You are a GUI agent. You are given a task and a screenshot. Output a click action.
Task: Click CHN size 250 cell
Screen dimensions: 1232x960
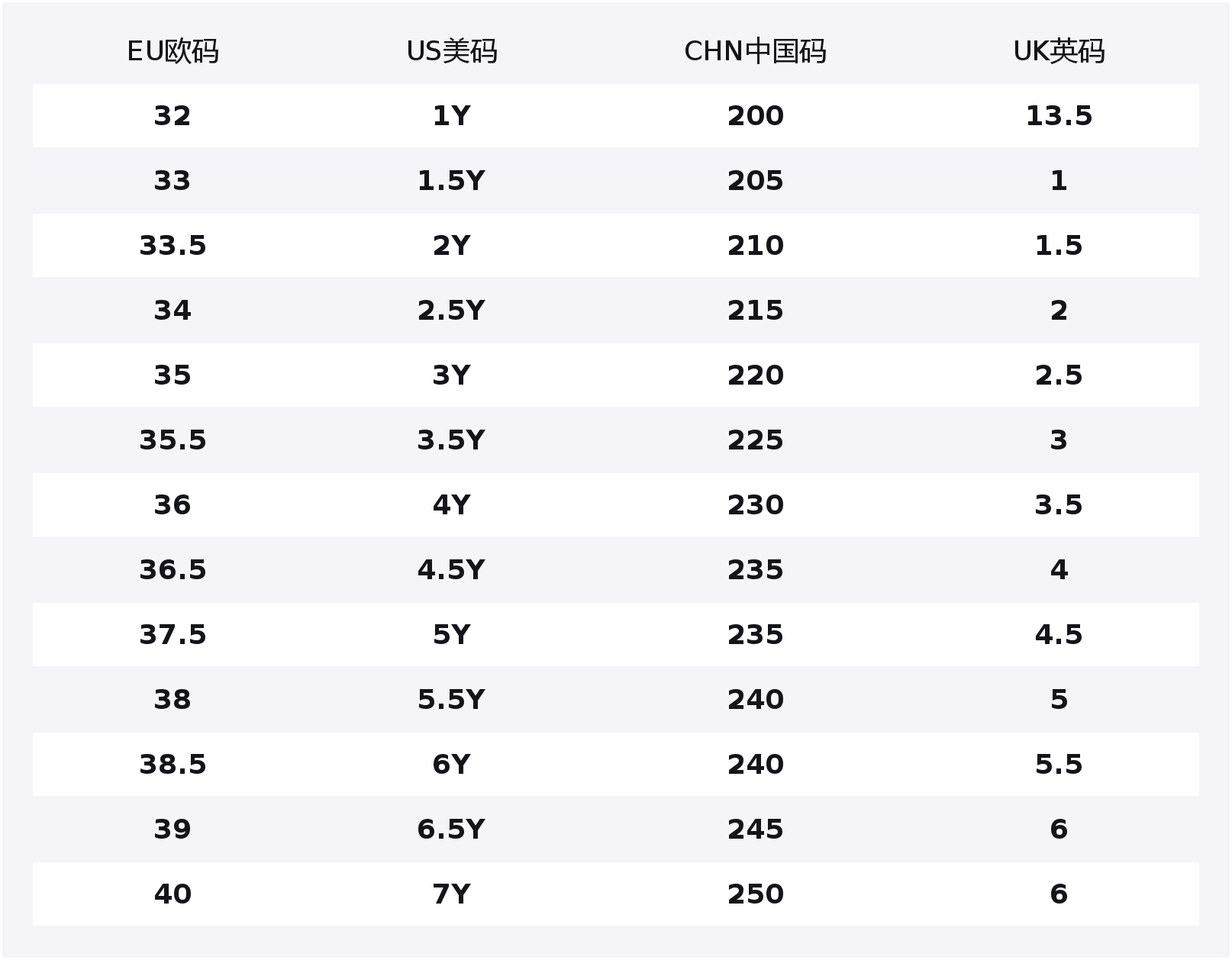point(755,894)
